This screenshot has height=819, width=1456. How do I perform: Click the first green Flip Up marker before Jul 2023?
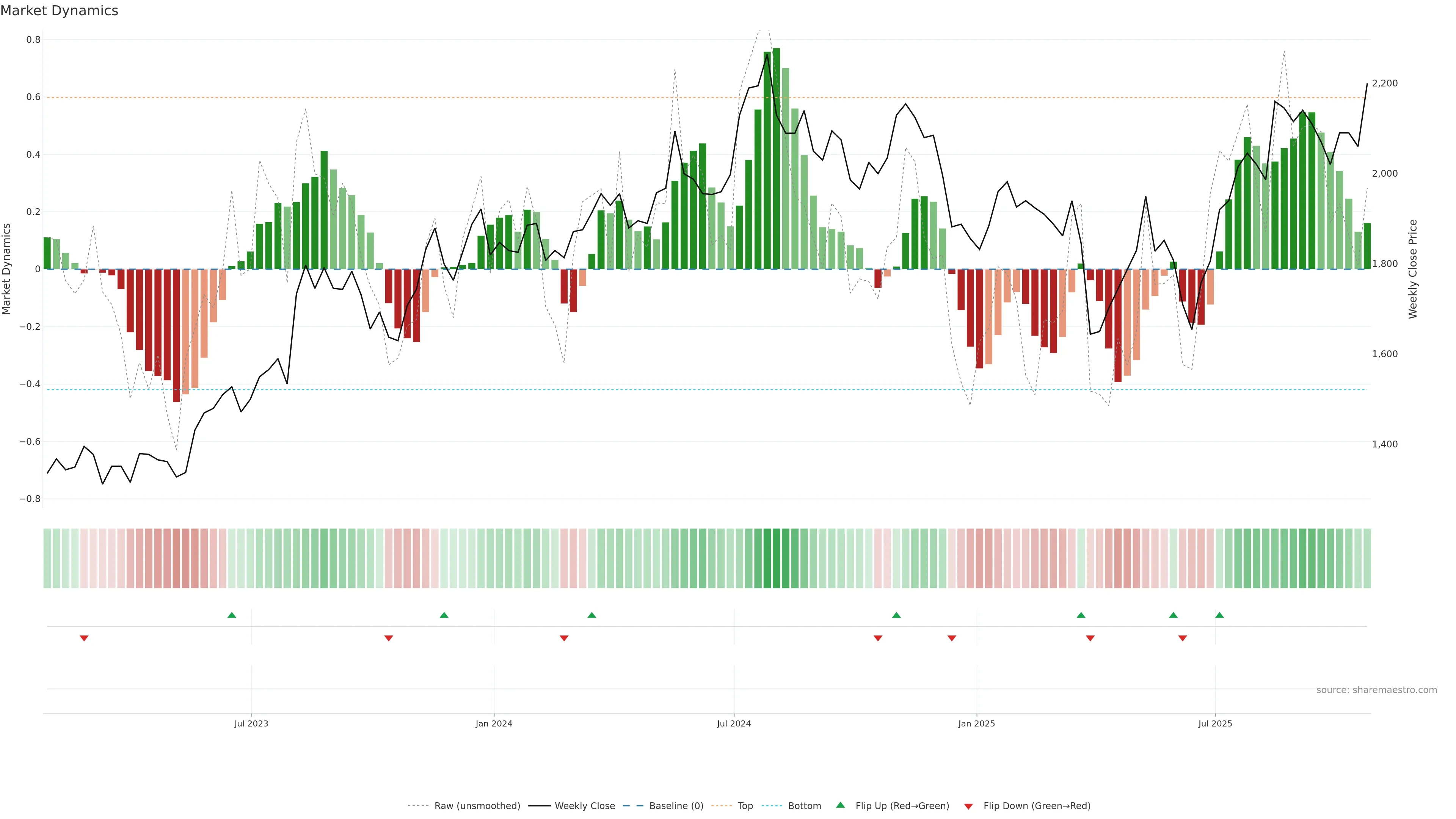(232, 615)
